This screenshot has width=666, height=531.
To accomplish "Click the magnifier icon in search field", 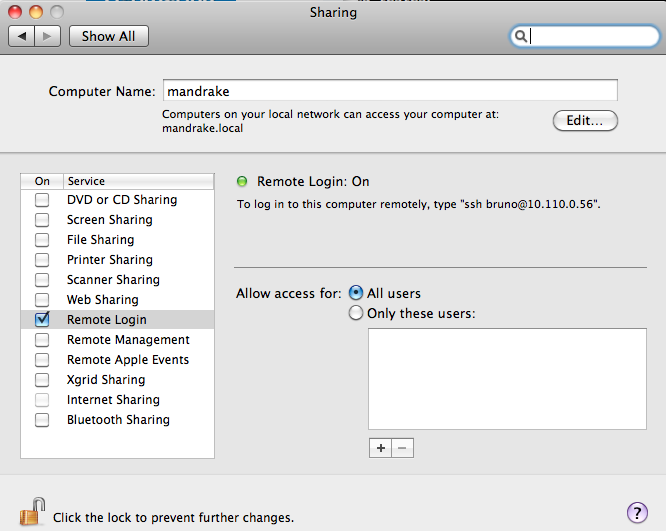I will (521, 37).
